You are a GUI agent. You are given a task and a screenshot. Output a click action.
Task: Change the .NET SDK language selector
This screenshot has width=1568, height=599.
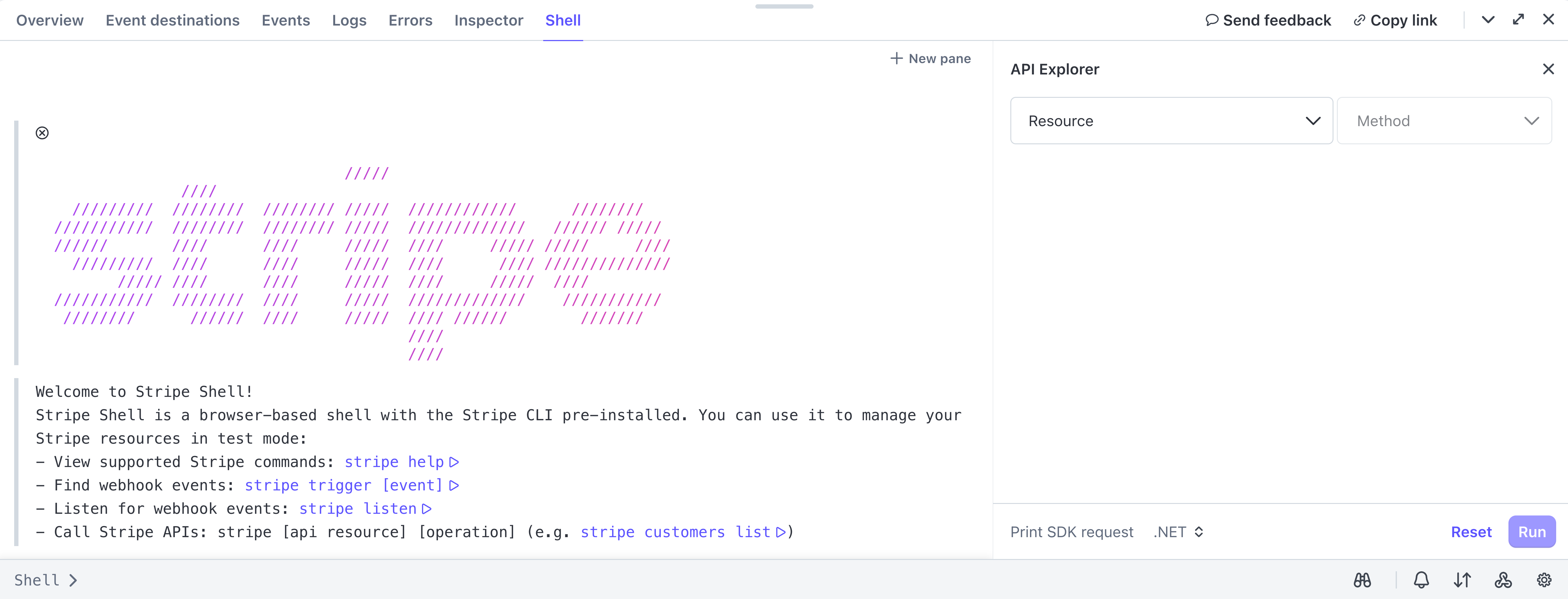click(x=1178, y=532)
